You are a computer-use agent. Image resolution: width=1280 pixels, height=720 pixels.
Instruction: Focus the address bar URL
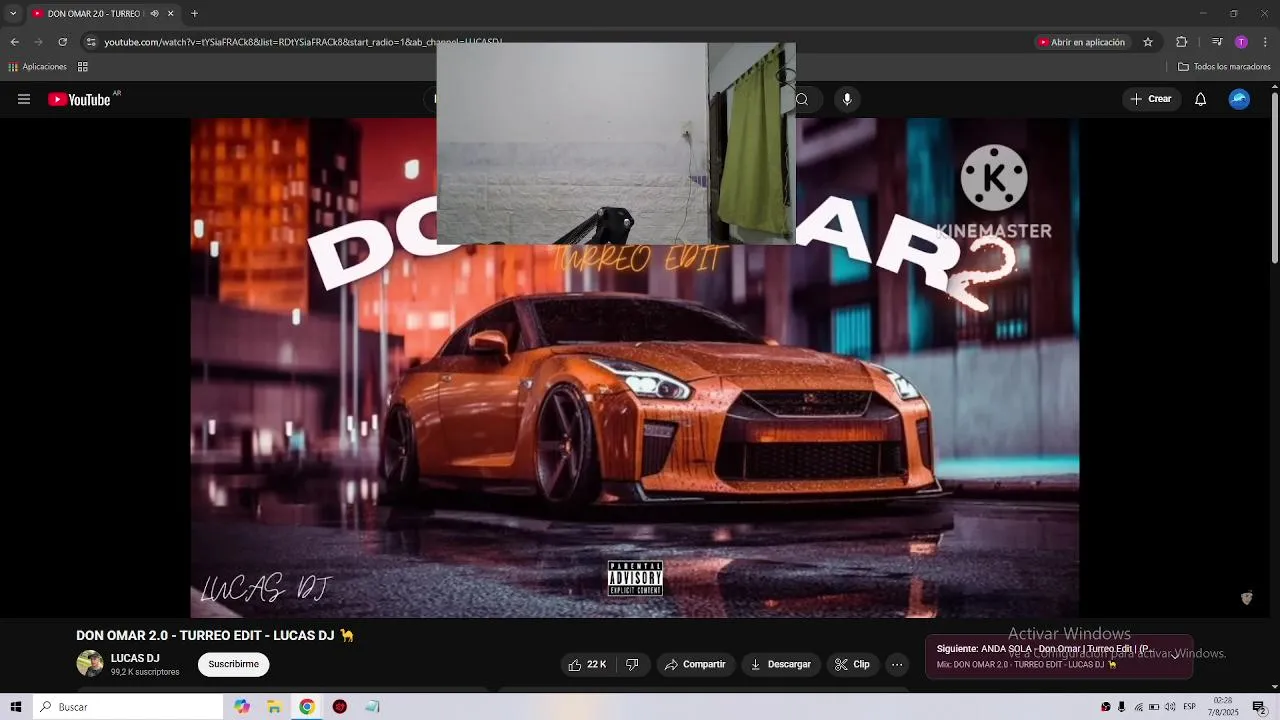303,42
